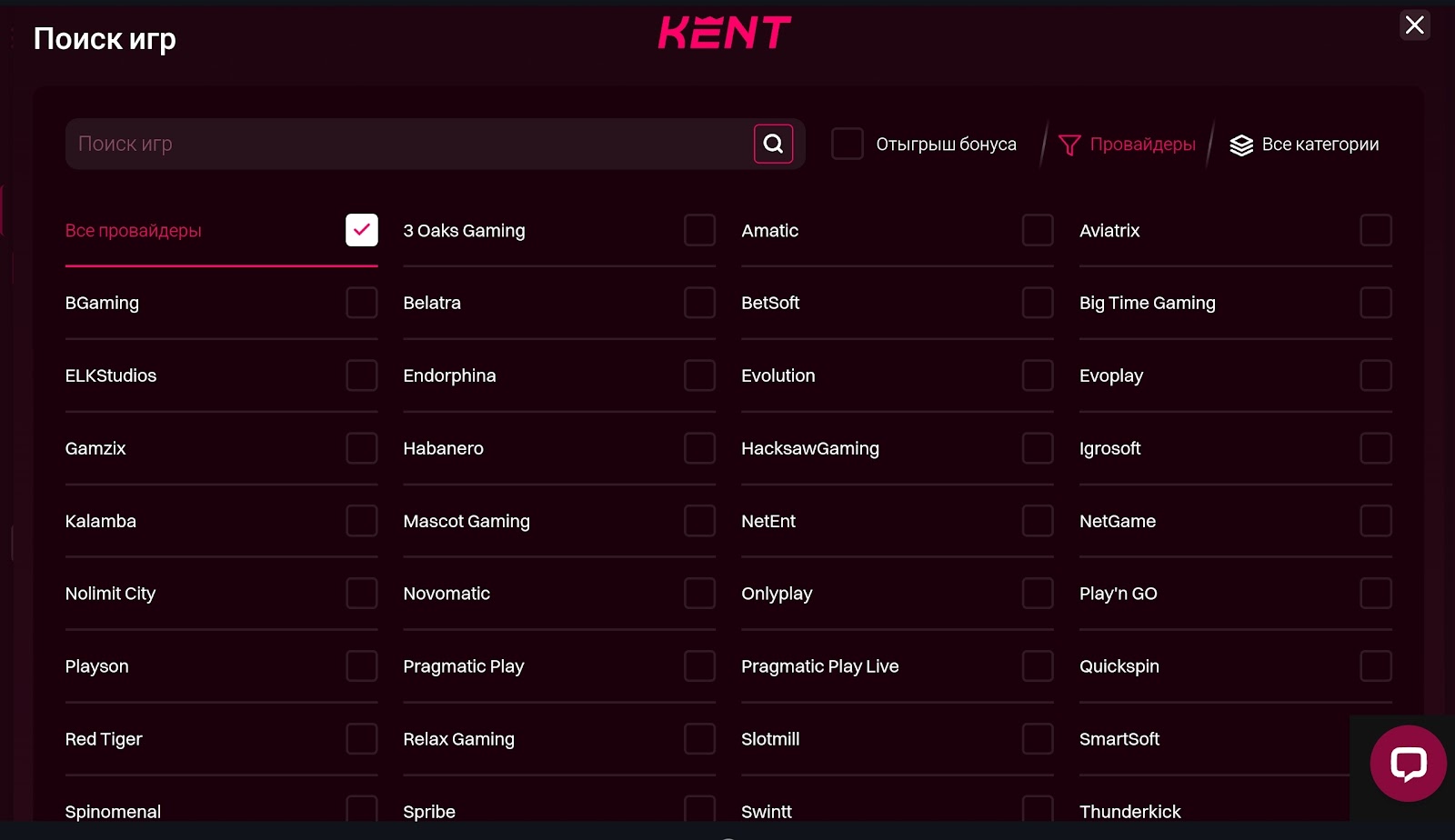Toggle the Отыгрыш бонуса checkbox
The width and height of the screenshot is (1455, 840).
848,144
